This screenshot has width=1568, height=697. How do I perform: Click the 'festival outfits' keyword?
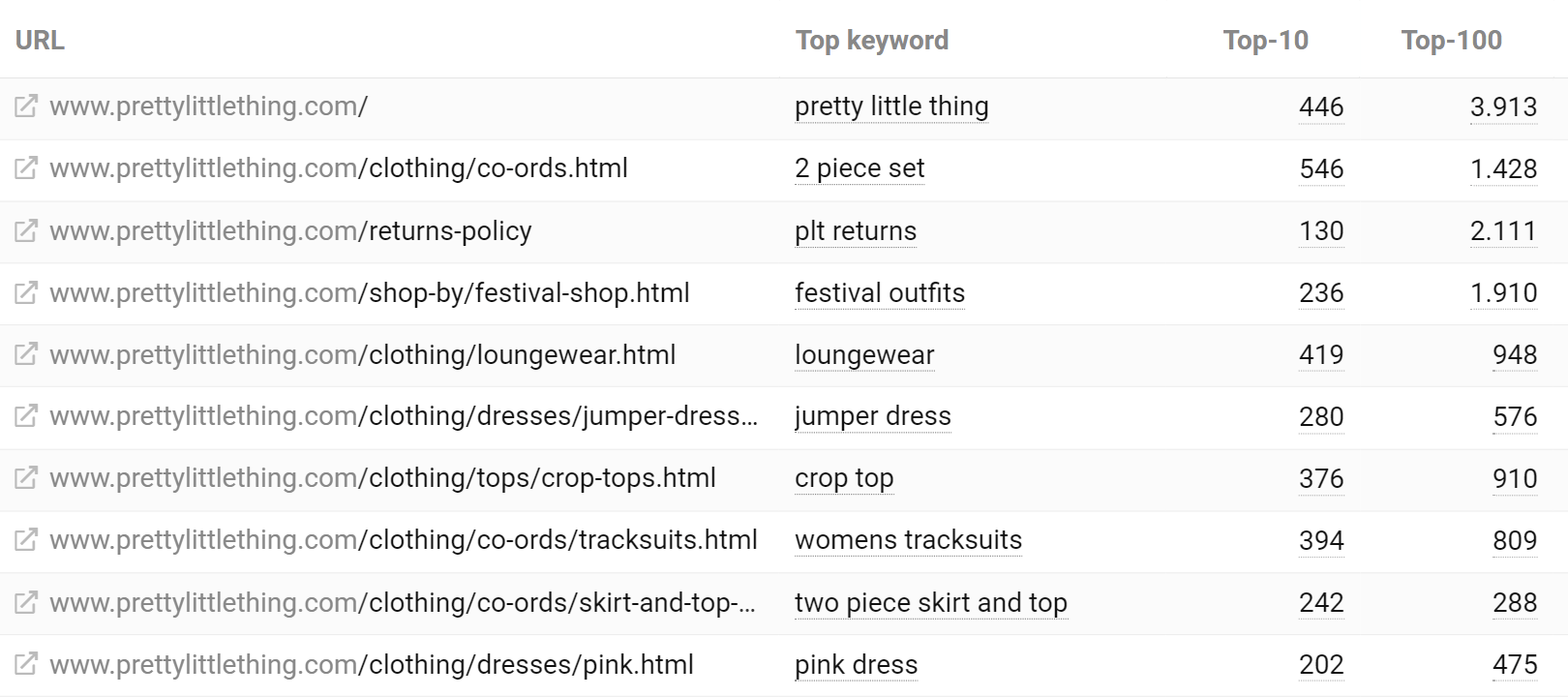pos(880,292)
